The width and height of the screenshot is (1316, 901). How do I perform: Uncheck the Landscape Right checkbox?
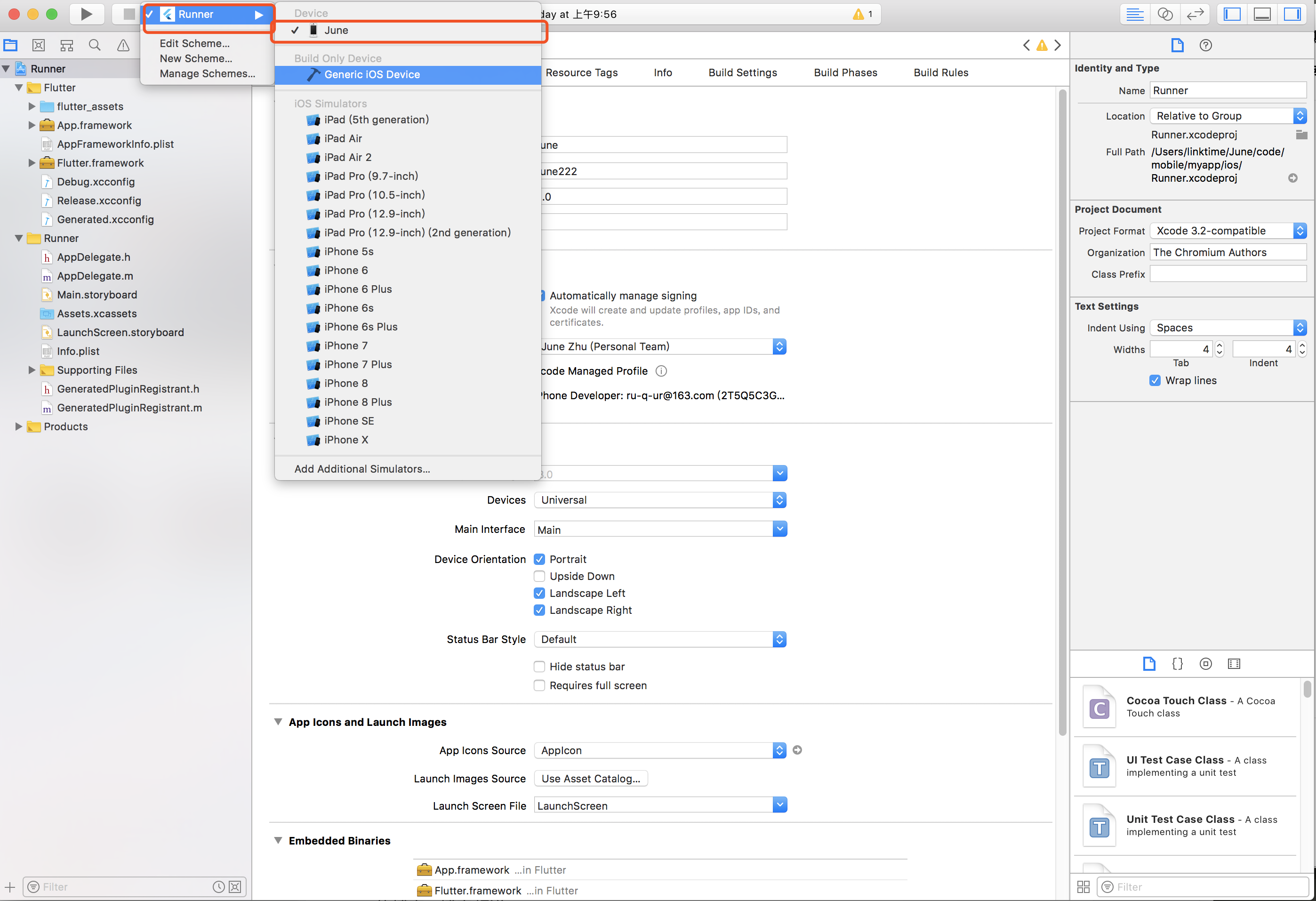539,610
